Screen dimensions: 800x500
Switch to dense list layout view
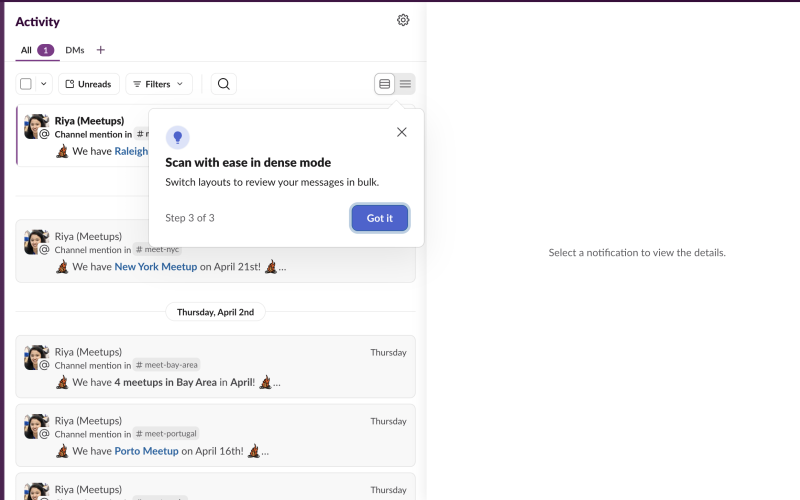[405, 84]
